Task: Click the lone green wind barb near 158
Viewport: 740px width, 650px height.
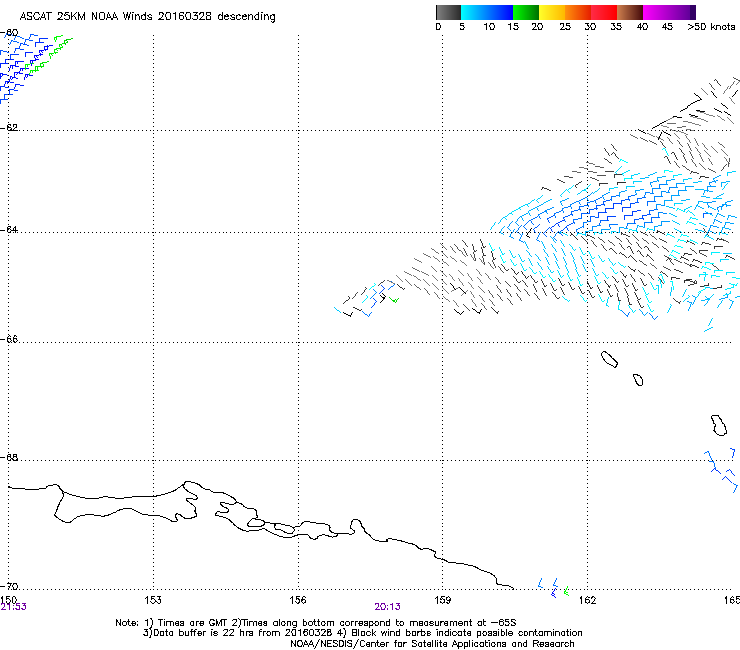Action: tap(394, 299)
